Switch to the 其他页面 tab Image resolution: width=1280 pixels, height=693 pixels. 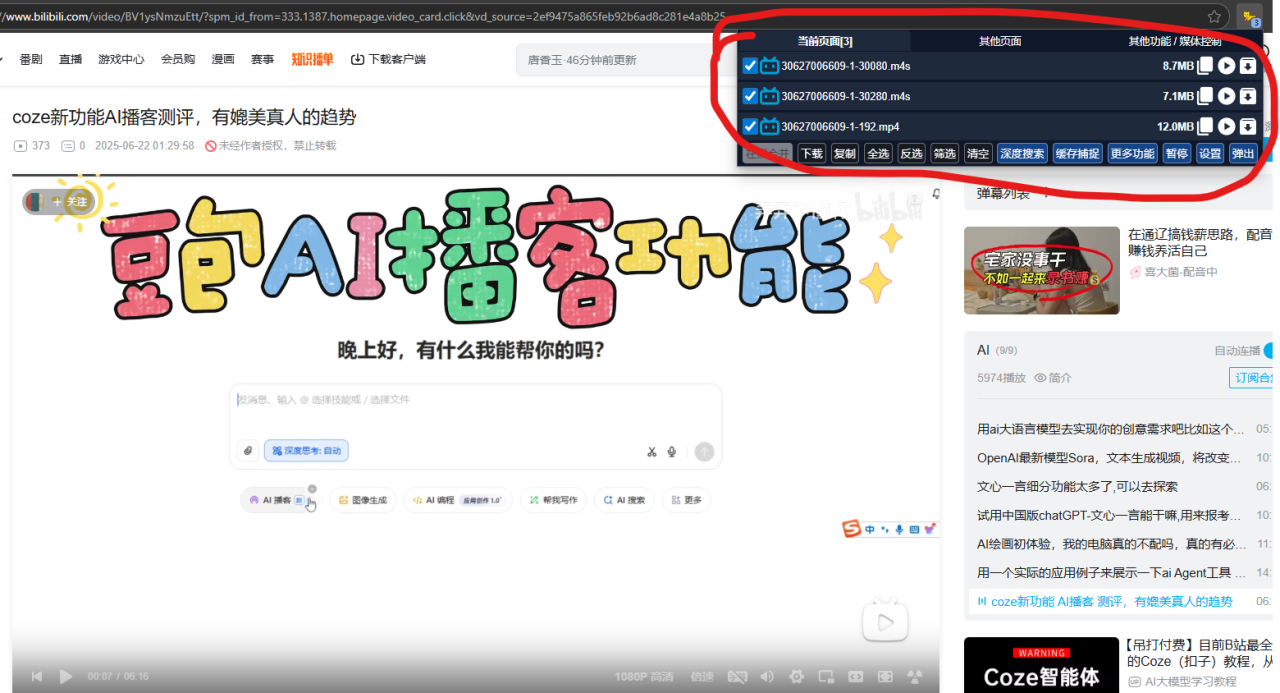pyautogui.click(x=1000, y=41)
